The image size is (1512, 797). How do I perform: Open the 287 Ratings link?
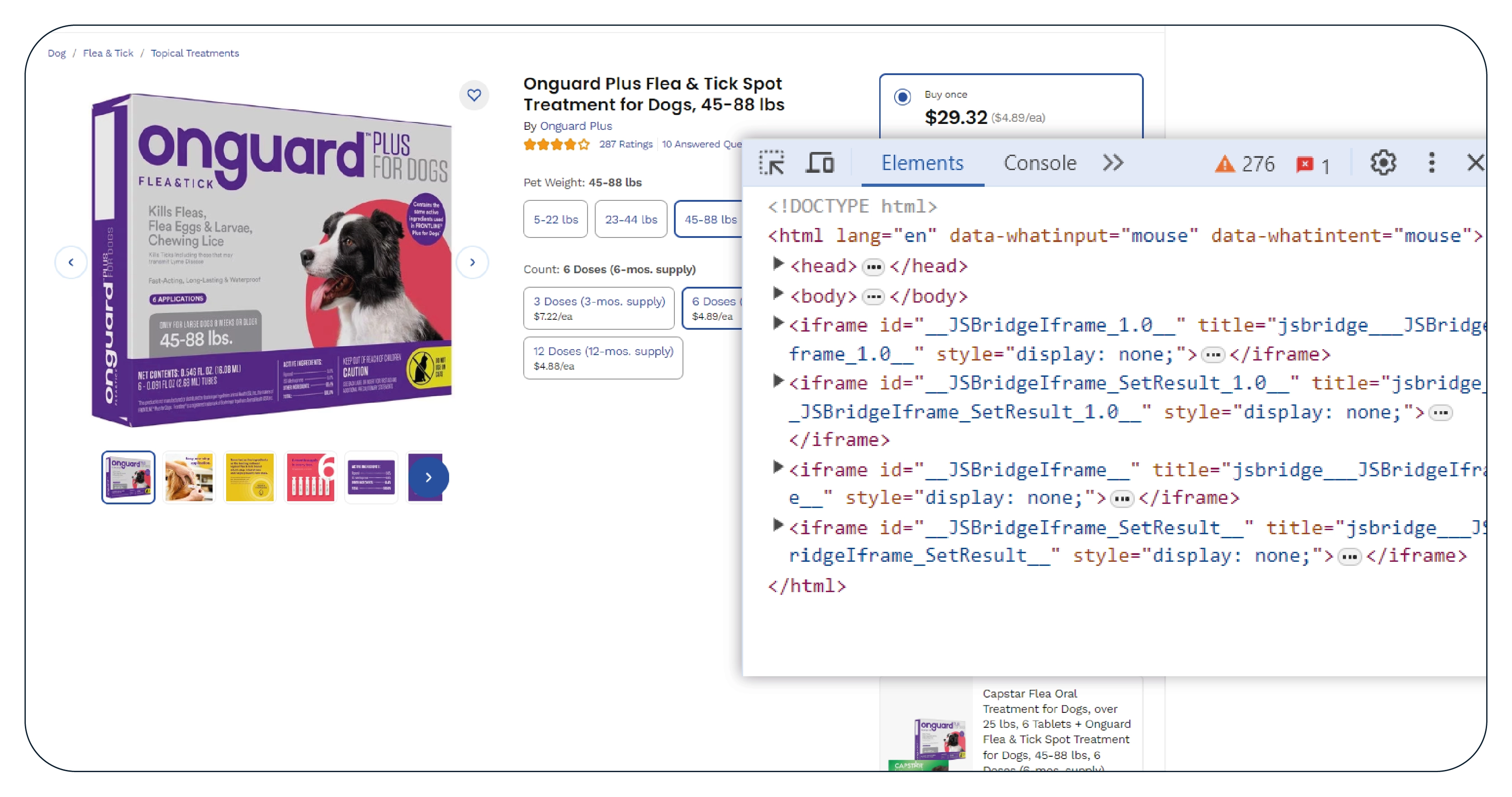point(626,144)
